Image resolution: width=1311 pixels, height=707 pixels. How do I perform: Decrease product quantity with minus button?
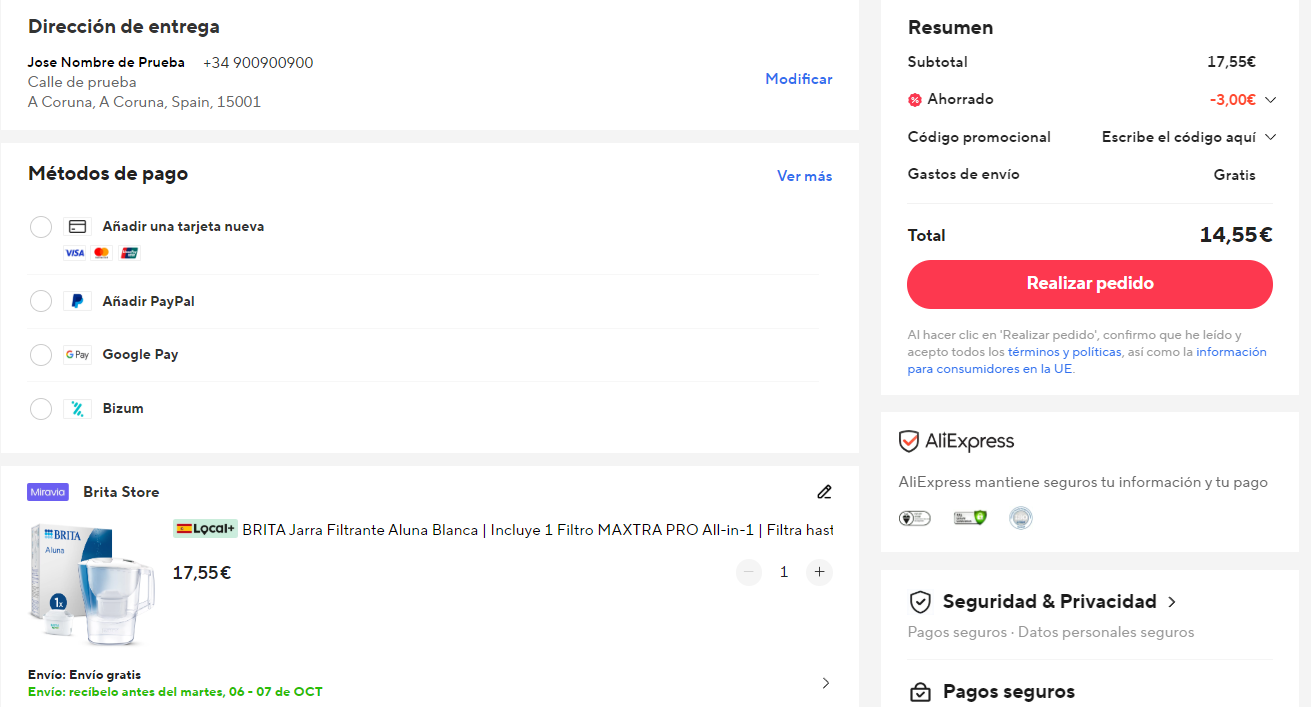[749, 572]
